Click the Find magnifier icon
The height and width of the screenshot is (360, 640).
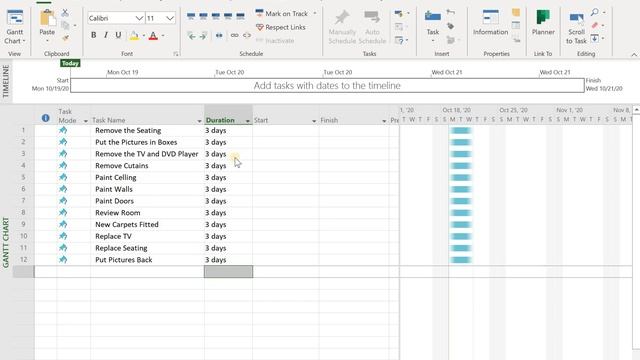595,12
